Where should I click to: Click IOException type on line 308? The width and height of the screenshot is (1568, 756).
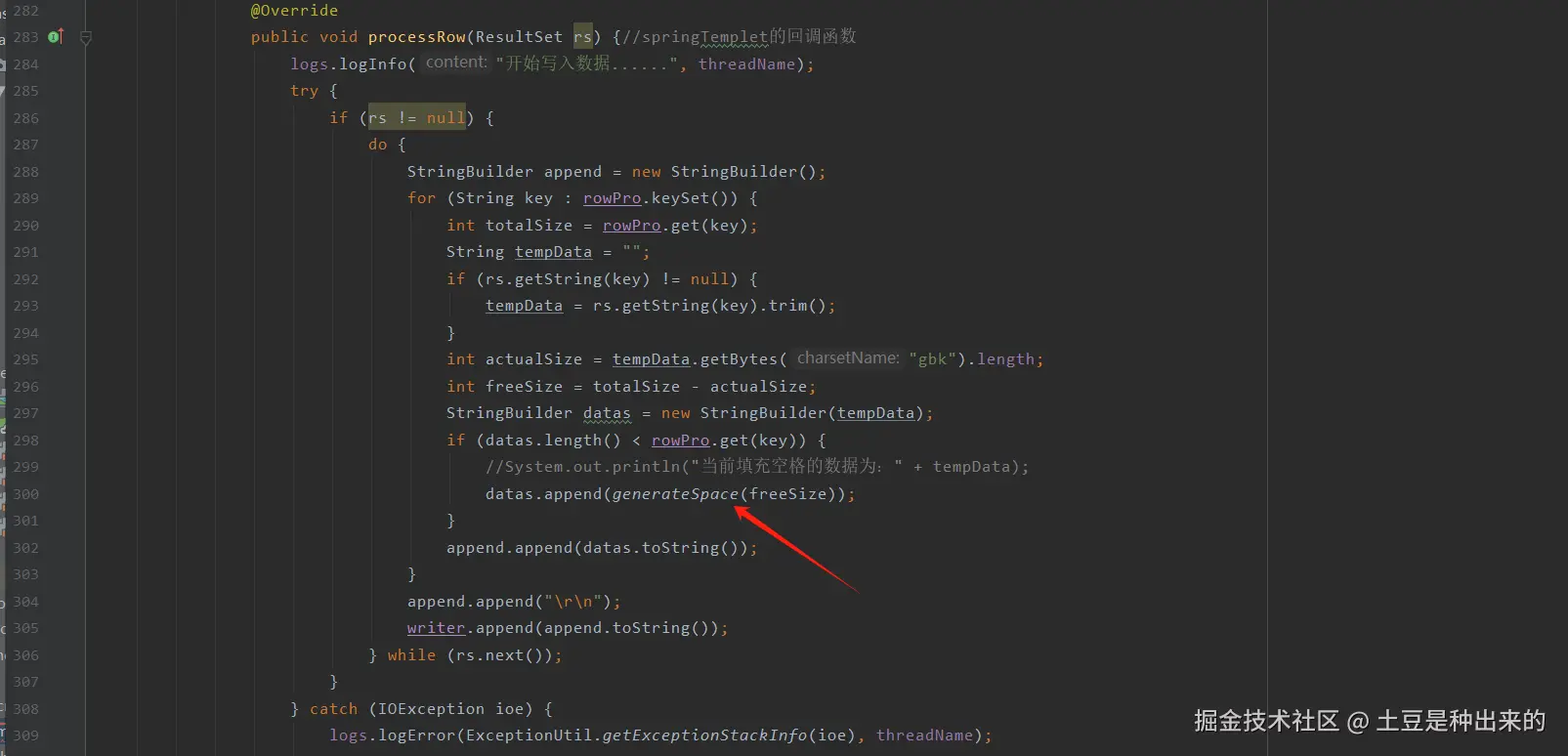[431, 709]
